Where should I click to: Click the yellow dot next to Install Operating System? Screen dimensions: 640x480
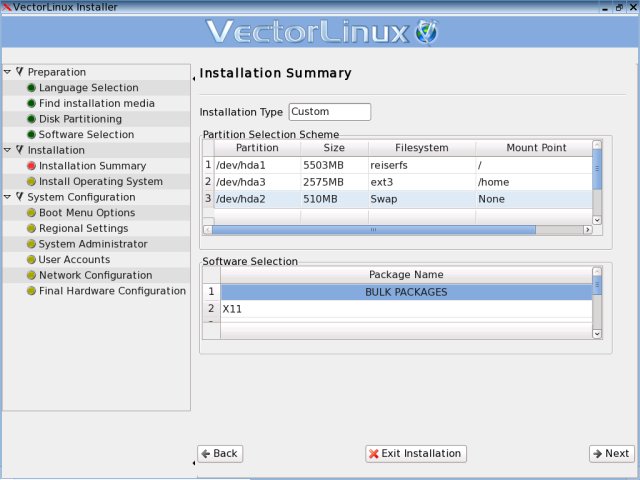tap(31, 182)
